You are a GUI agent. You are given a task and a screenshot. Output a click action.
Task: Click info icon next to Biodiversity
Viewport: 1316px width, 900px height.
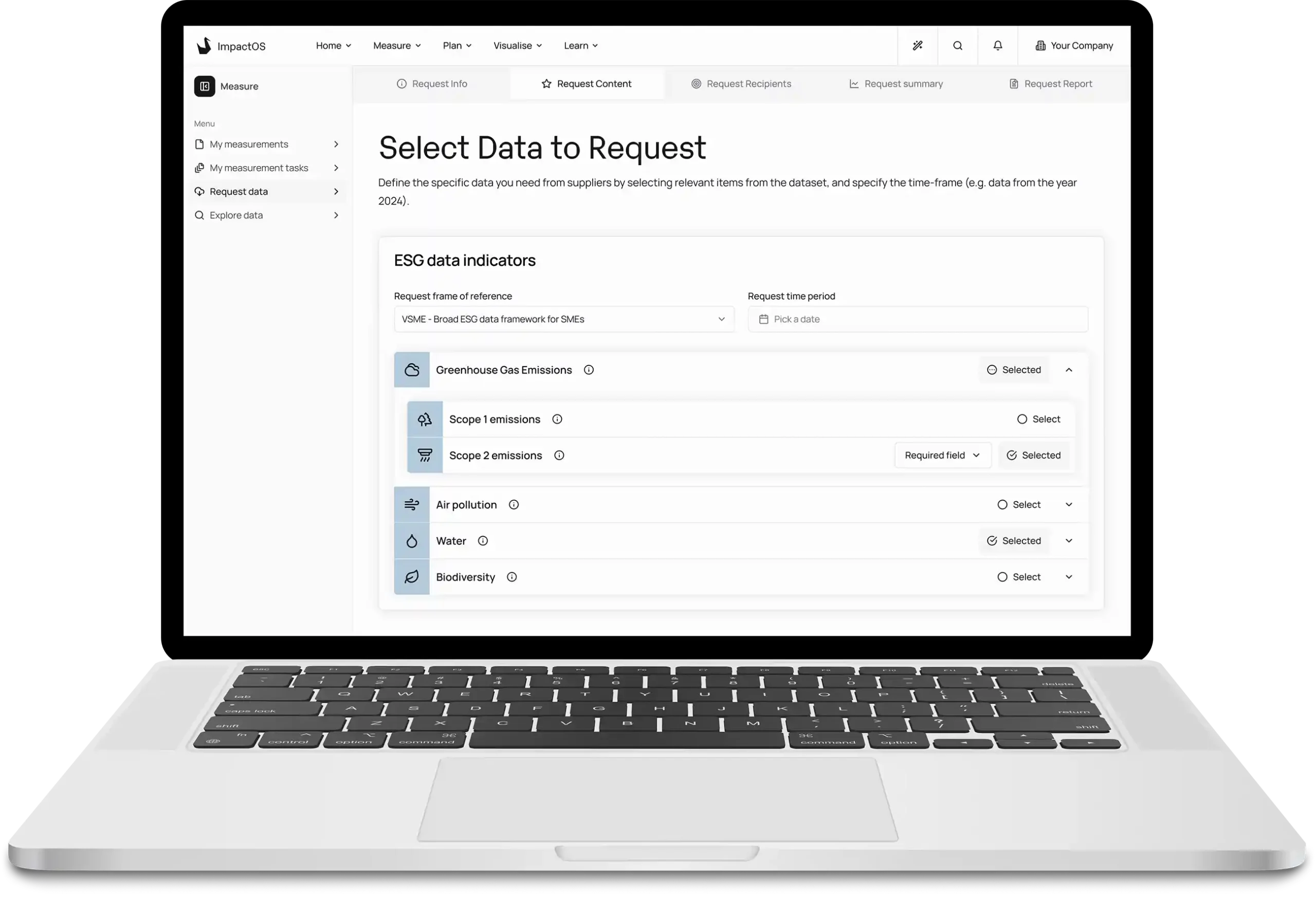coord(511,577)
